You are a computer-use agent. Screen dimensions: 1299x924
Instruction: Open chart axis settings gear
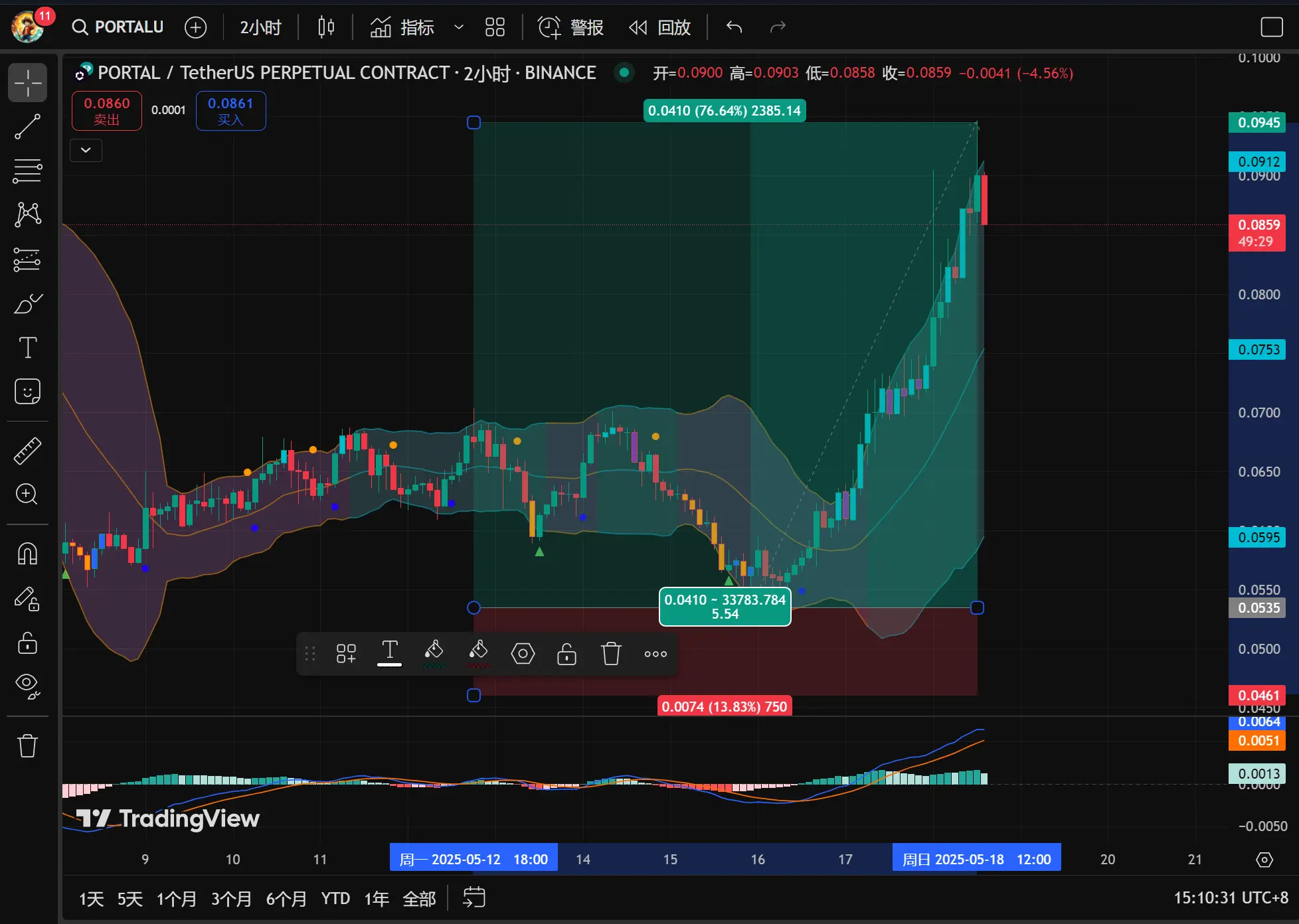point(1264,860)
